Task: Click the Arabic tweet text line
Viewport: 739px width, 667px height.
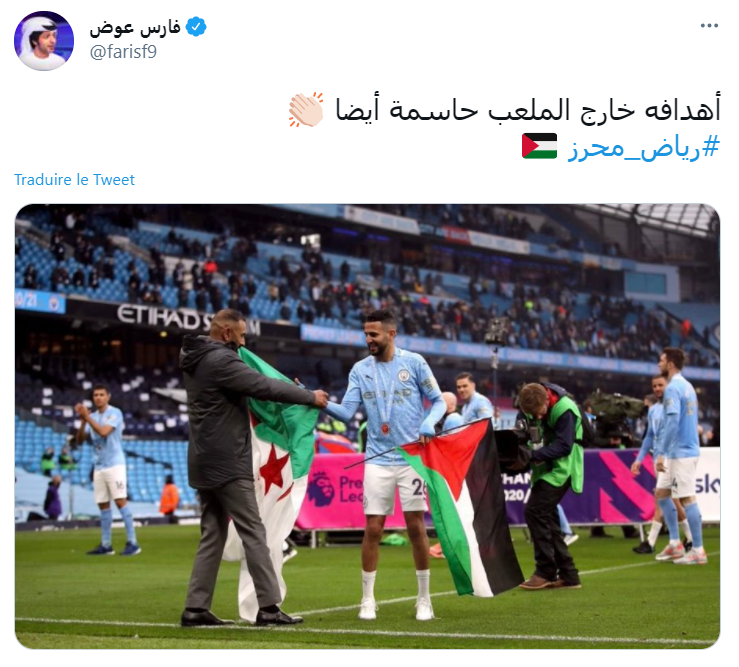Action: (528, 110)
